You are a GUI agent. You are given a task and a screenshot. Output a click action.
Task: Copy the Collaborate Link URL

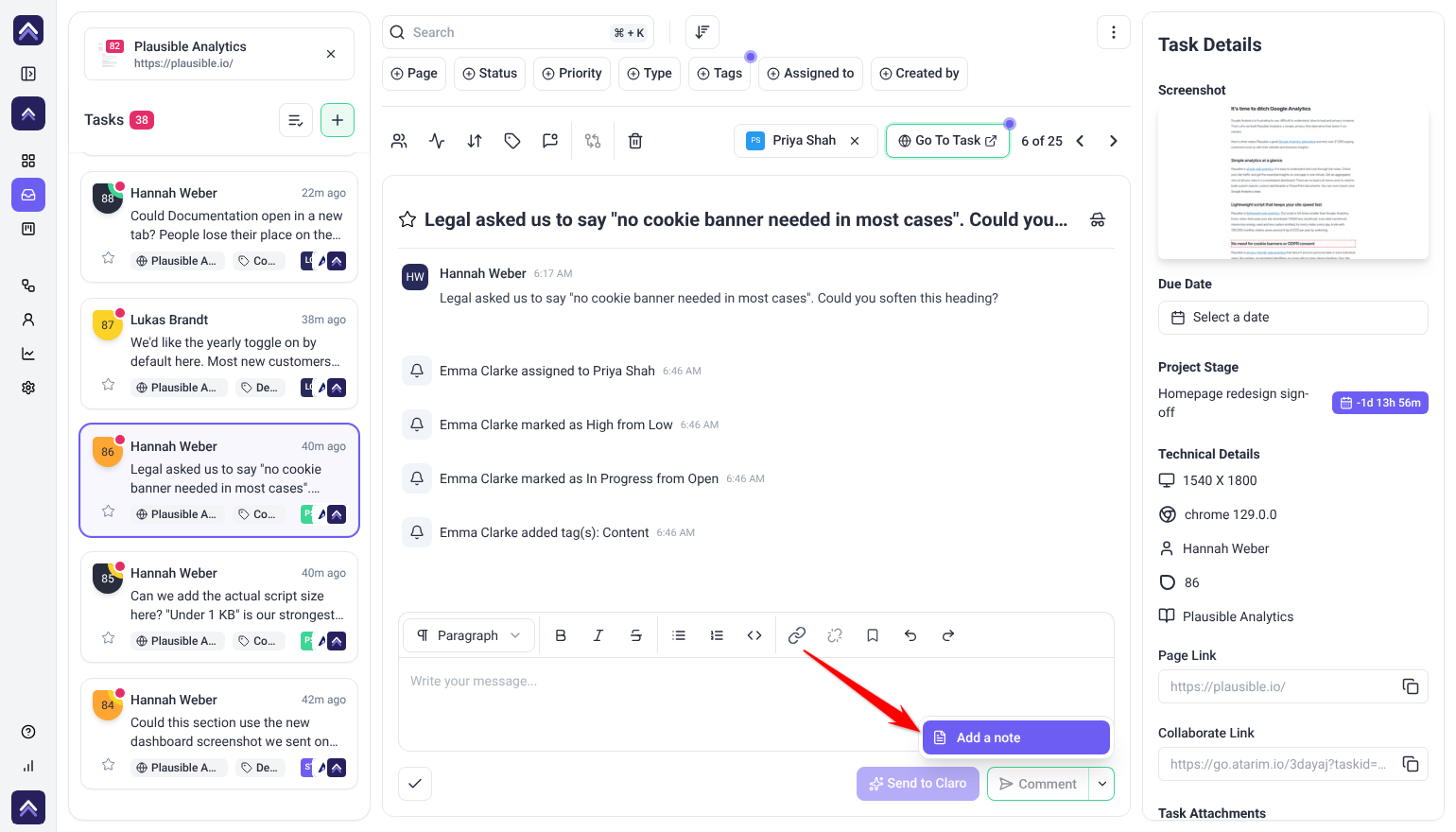[x=1411, y=764]
